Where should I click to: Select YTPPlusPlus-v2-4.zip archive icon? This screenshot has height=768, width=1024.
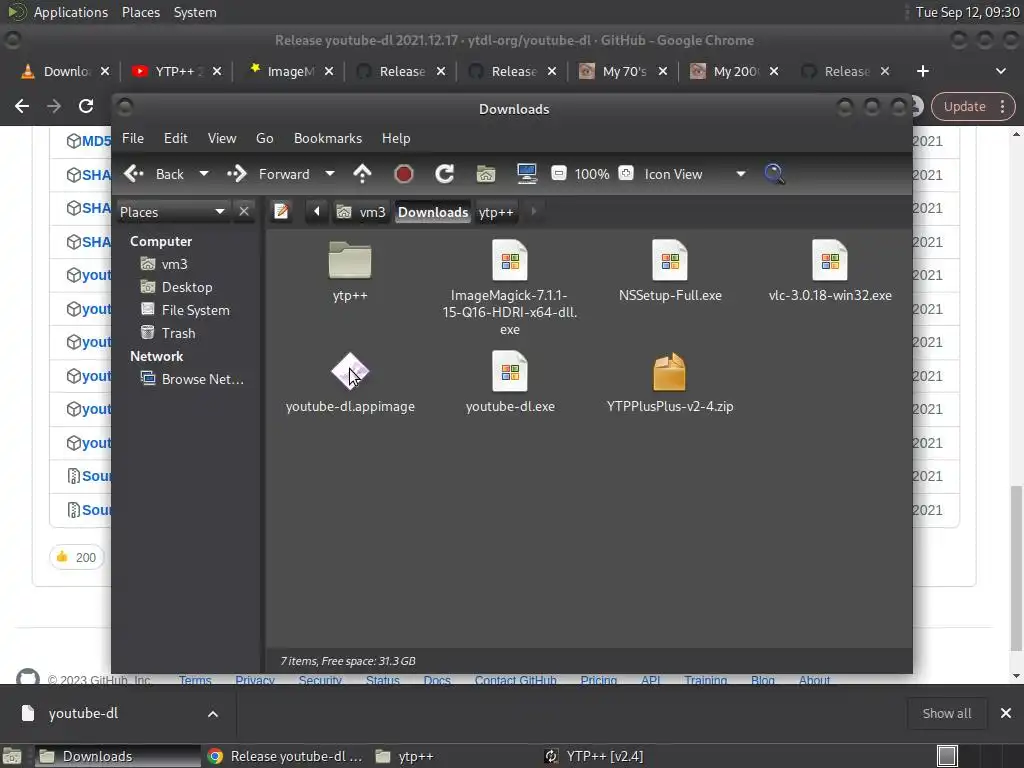tap(669, 372)
